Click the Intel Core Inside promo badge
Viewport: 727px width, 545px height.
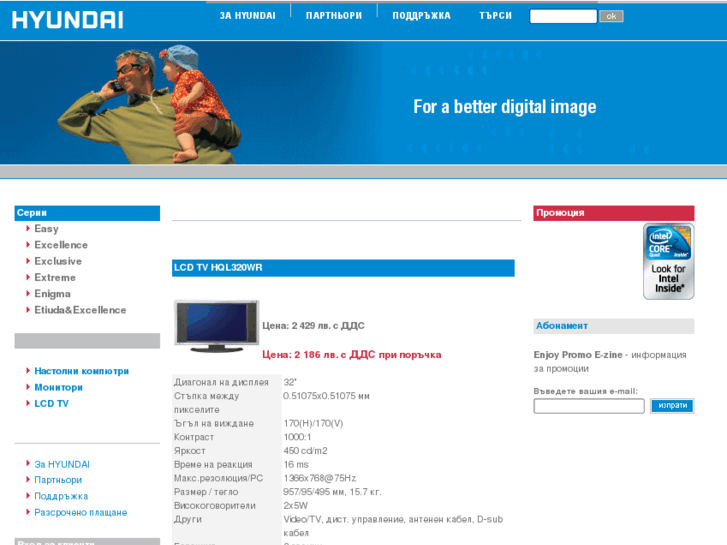tap(669, 261)
